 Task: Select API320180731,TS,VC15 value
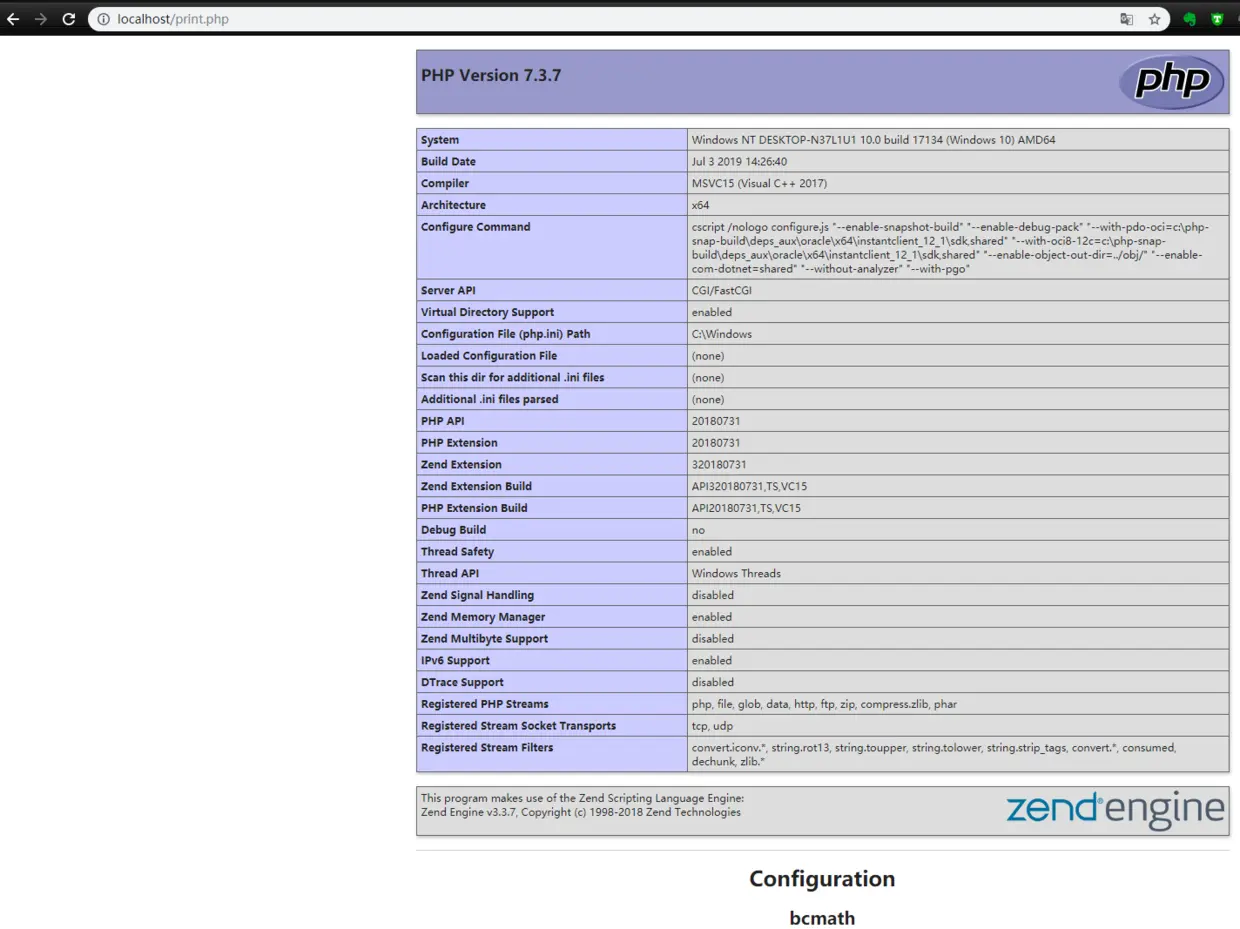(749, 487)
